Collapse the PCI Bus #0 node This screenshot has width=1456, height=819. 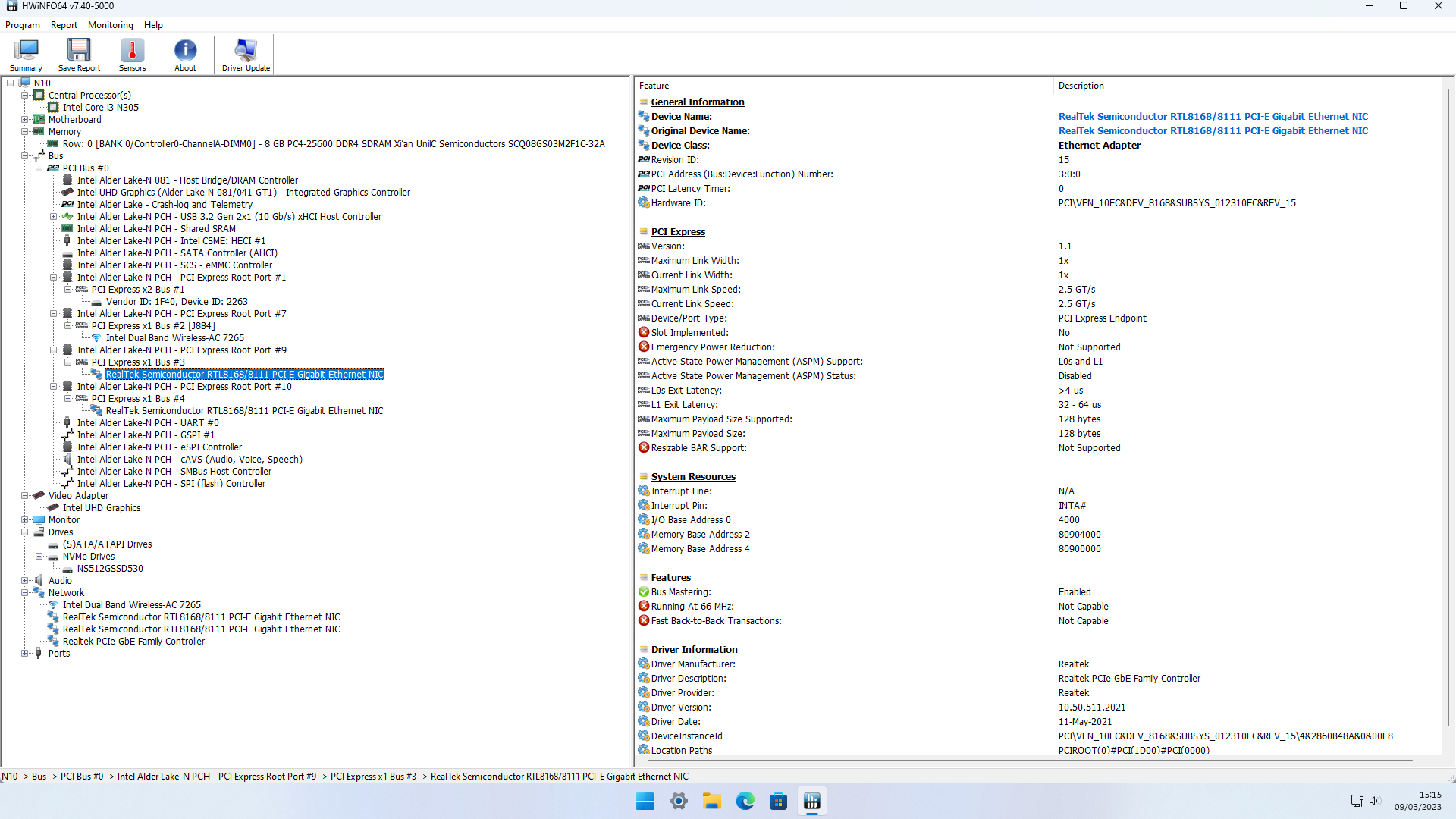coord(39,168)
